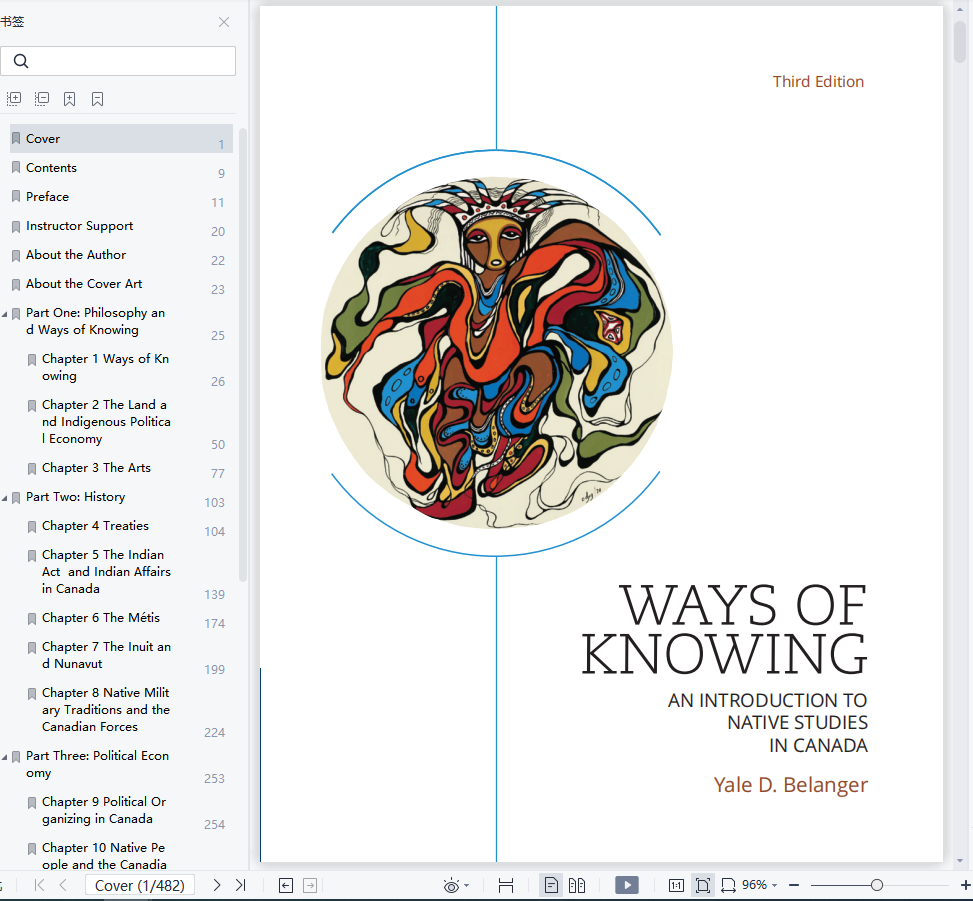This screenshot has width=973, height=901.
Task: Switch to two-page view
Action: (577, 885)
